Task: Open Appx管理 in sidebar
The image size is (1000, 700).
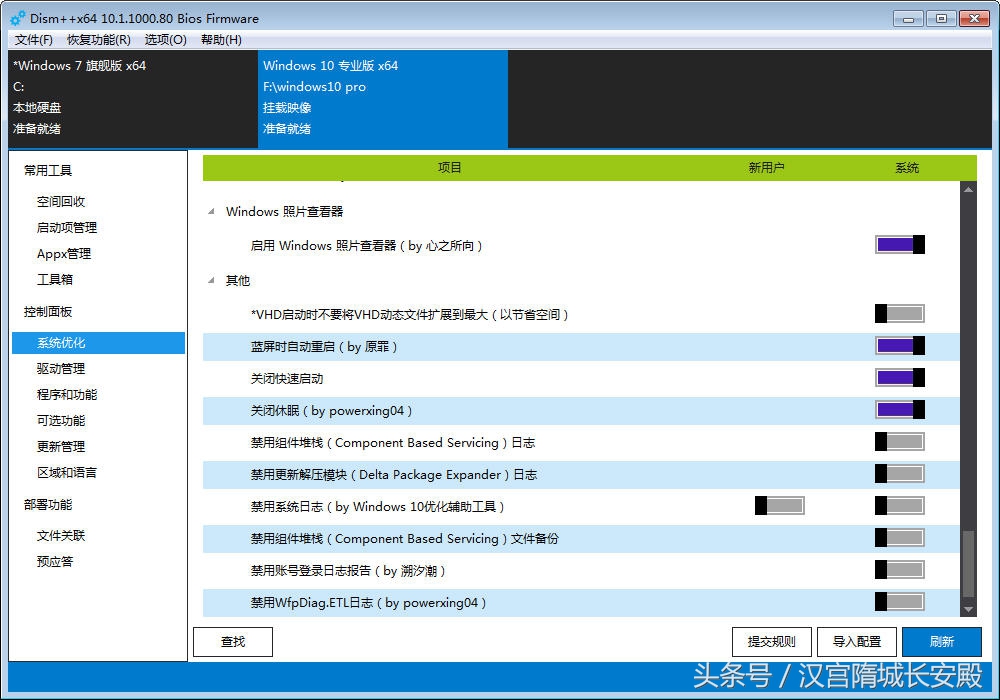Action: [x=64, y=254]
